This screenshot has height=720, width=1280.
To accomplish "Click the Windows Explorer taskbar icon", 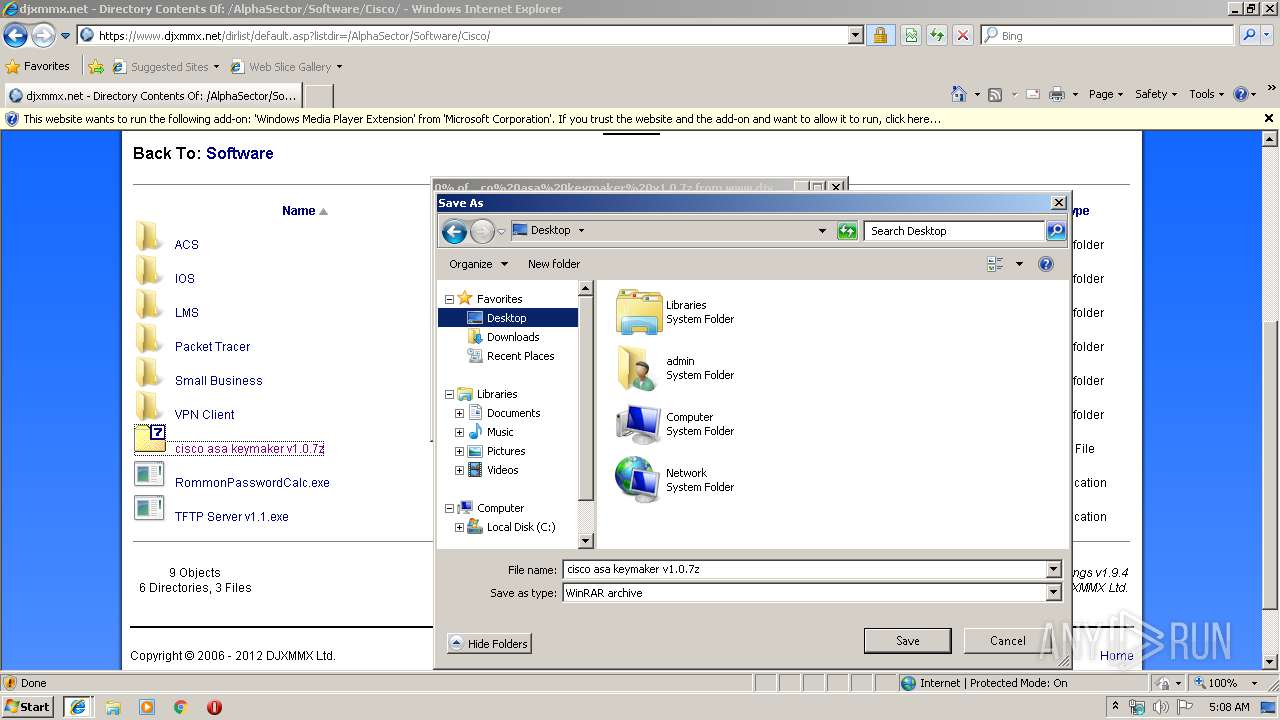I will (113, 707).
